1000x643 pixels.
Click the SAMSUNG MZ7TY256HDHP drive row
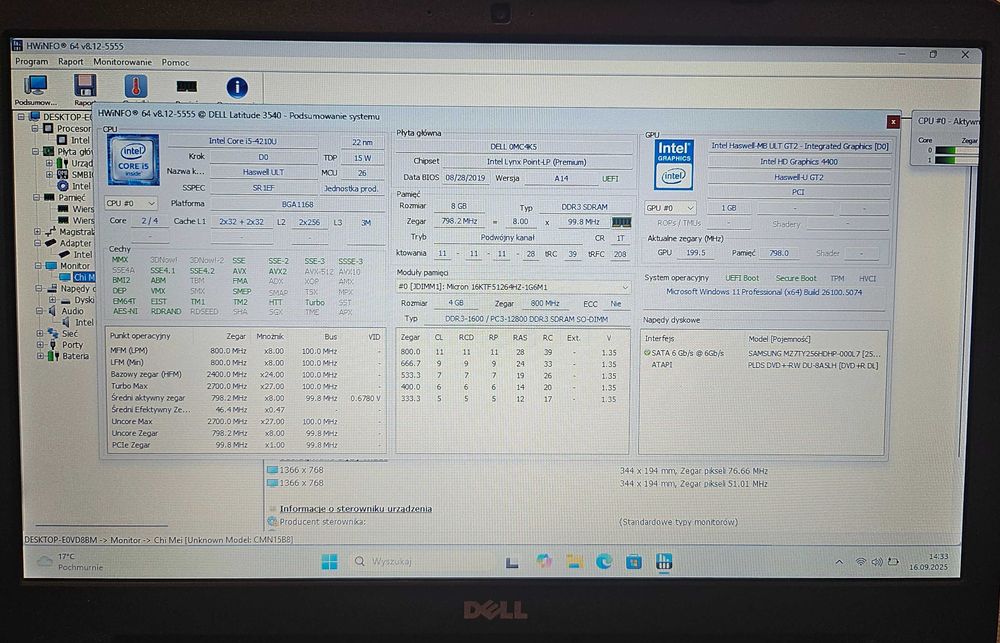[x=762, y=353]
